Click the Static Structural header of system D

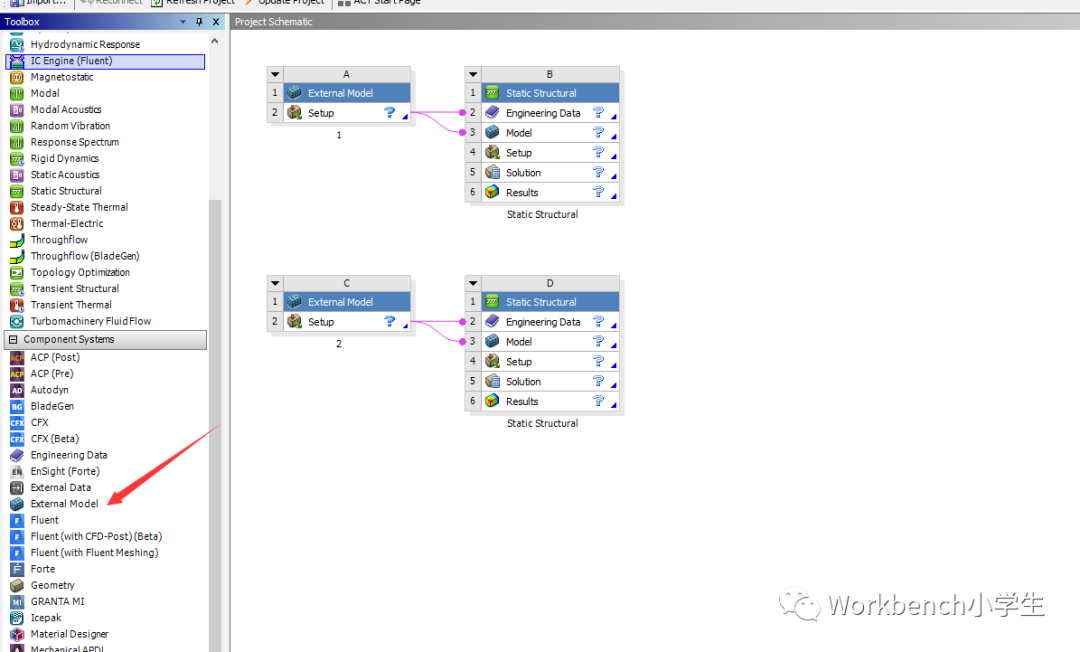(550, 302)
